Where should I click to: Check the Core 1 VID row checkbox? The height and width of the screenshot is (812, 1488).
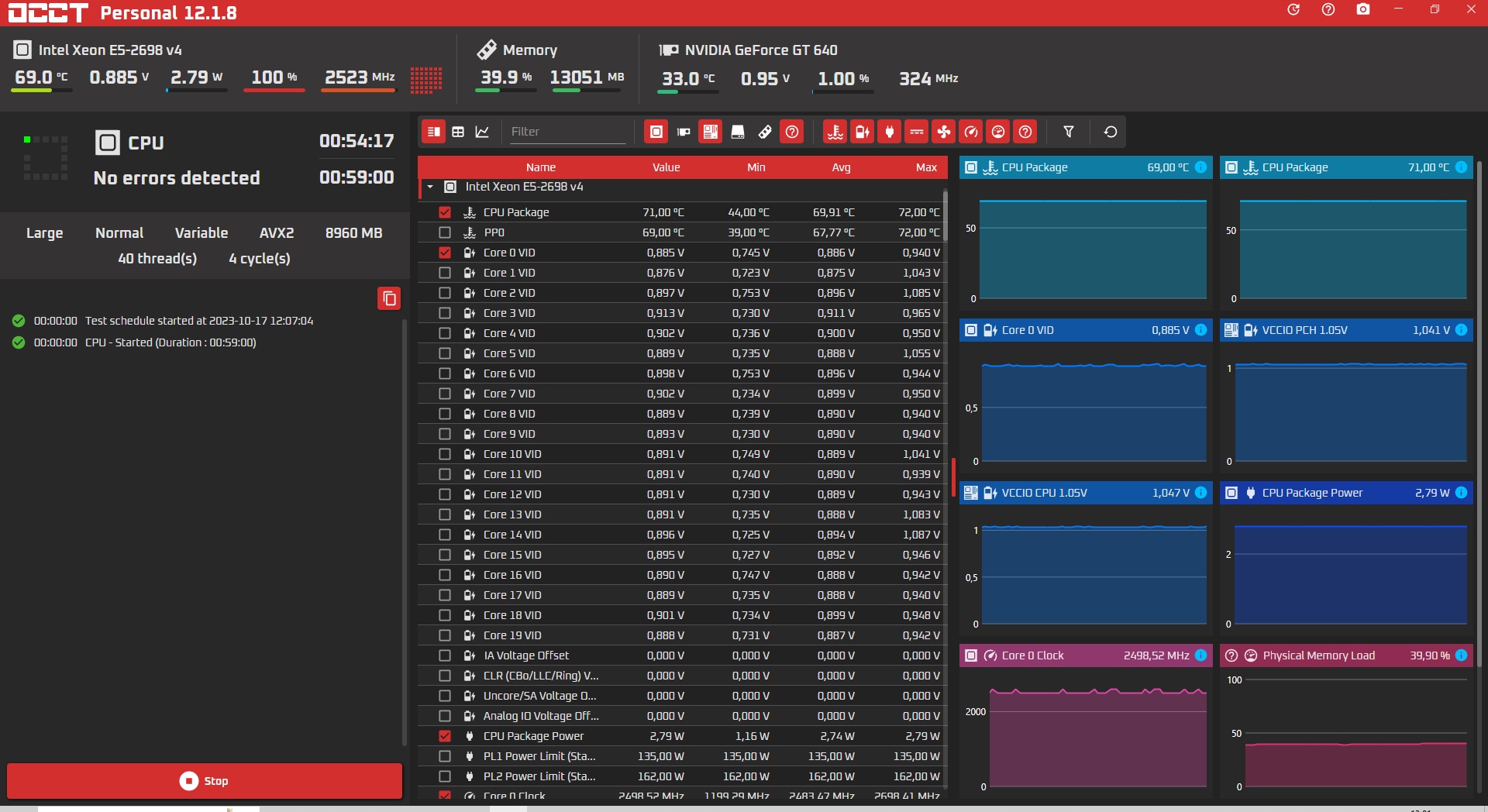point(445,273)
